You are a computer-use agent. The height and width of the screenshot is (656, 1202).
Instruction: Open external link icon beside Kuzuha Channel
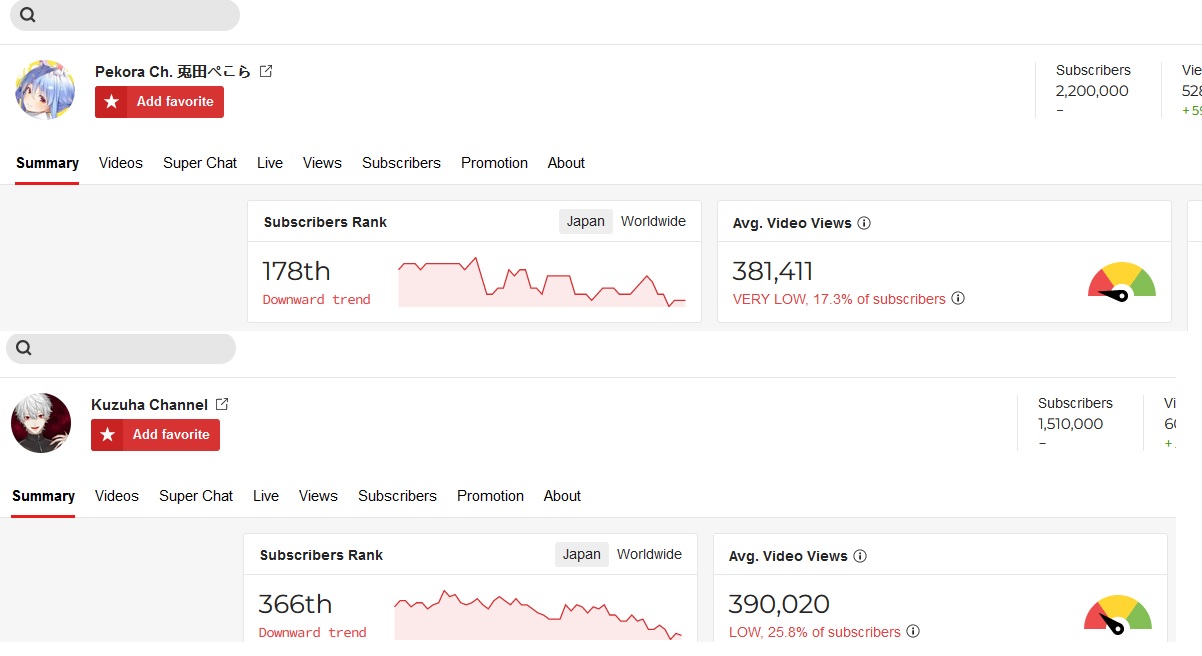click(x=222, y=405)
